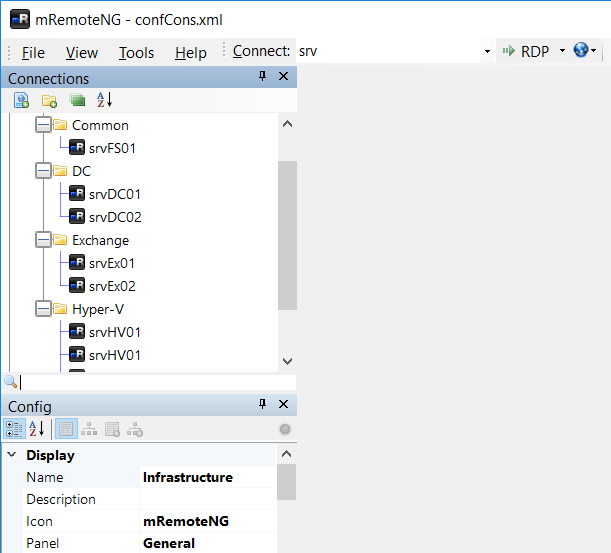Edit the Name value Infrastructure

pos(208,477)
